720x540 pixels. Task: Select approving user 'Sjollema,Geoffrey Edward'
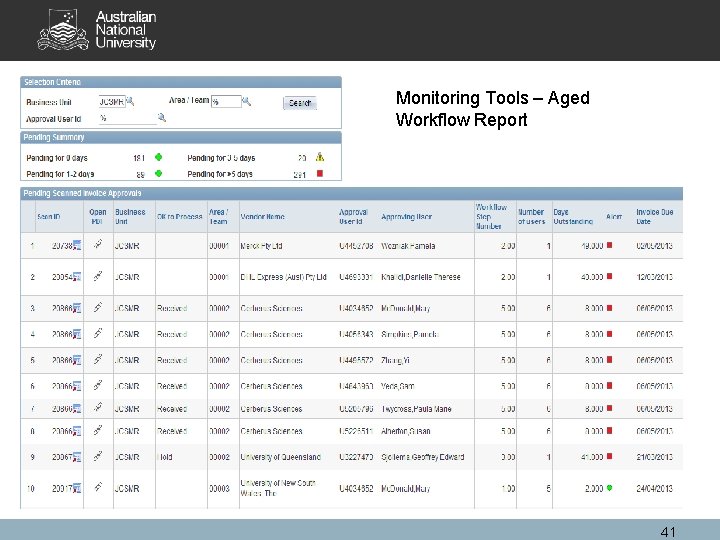tap(422, 457)
